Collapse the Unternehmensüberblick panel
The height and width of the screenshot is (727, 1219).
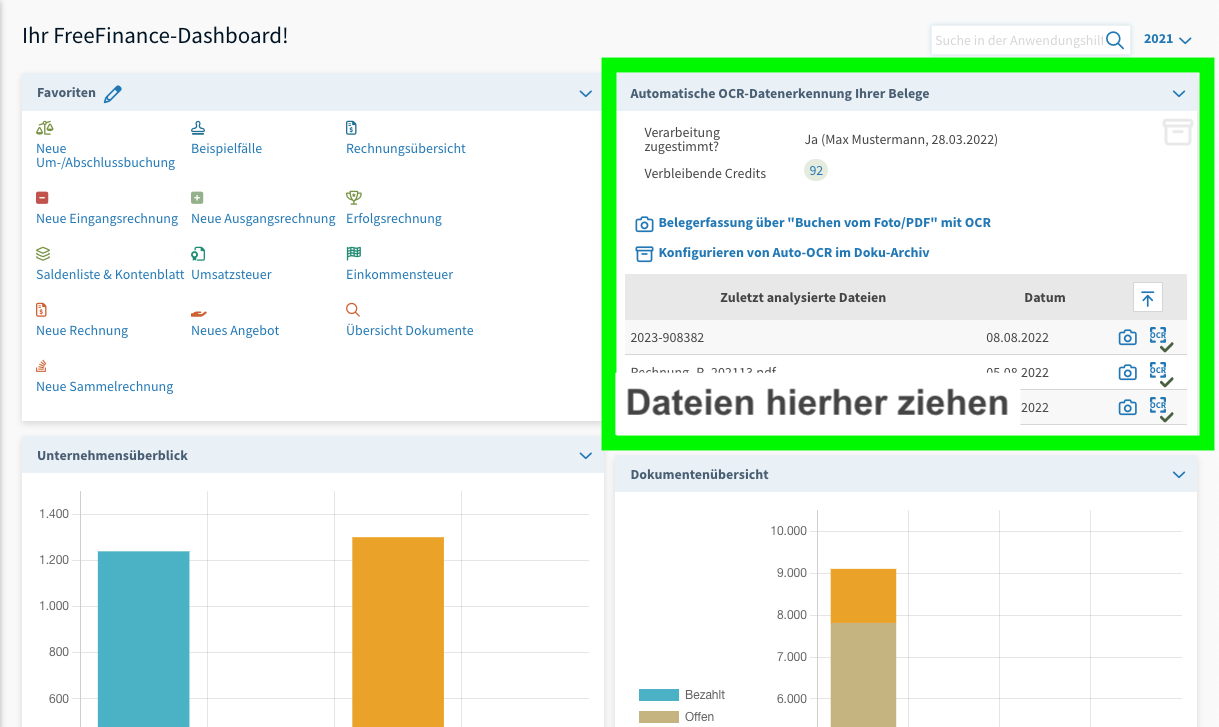click(586, 456)
